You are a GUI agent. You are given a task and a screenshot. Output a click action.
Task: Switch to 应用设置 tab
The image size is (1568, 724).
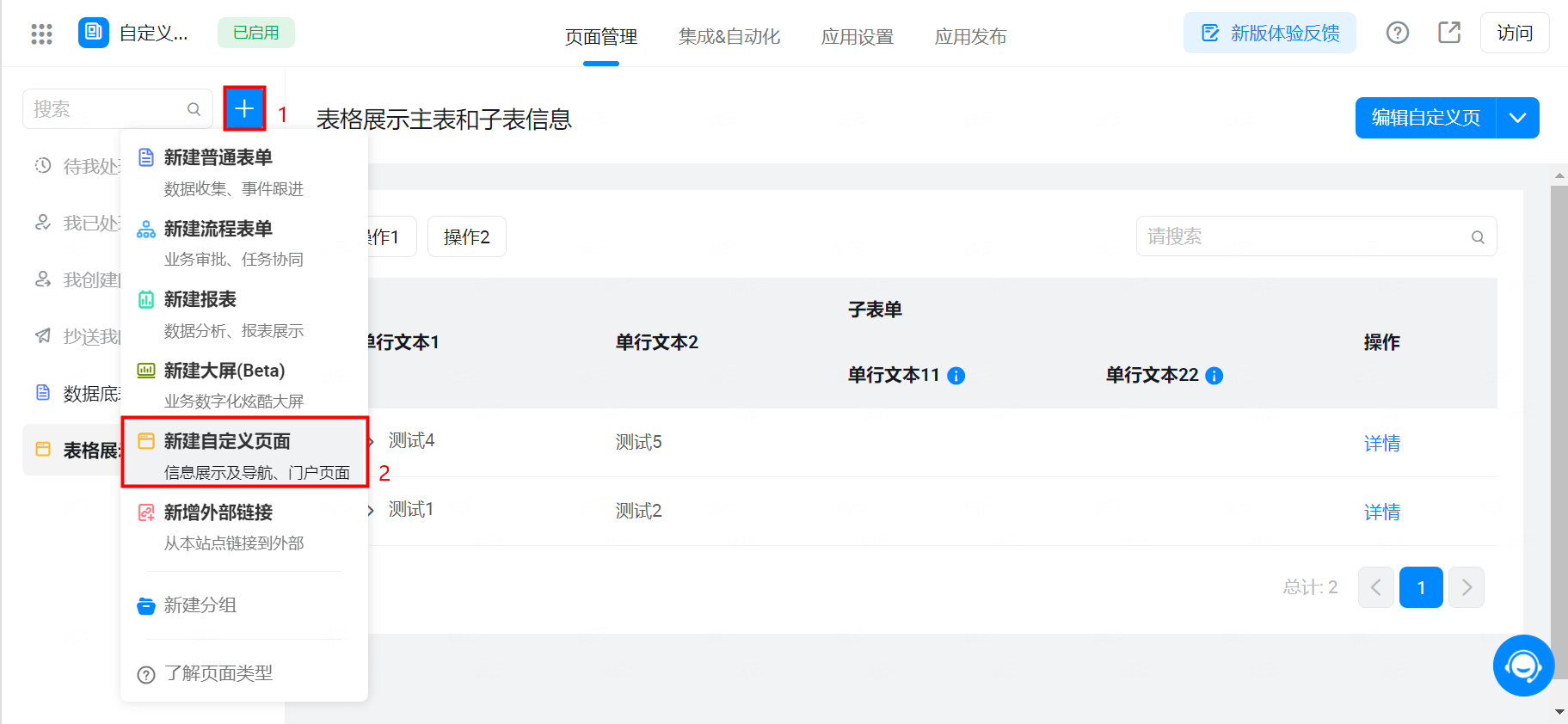tap(858, 37)
